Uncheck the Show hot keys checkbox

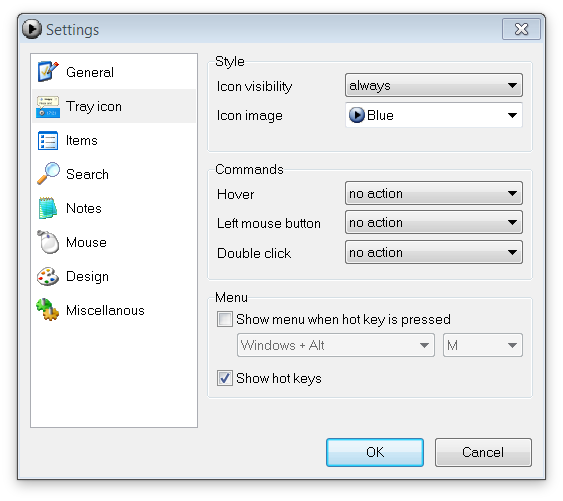(x=225, y=378)
